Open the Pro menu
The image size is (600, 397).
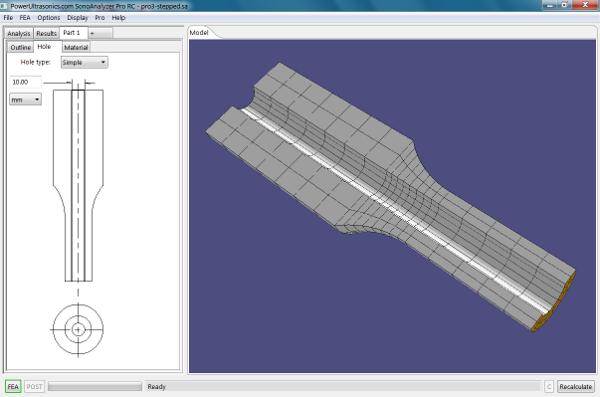click(99, 18)
